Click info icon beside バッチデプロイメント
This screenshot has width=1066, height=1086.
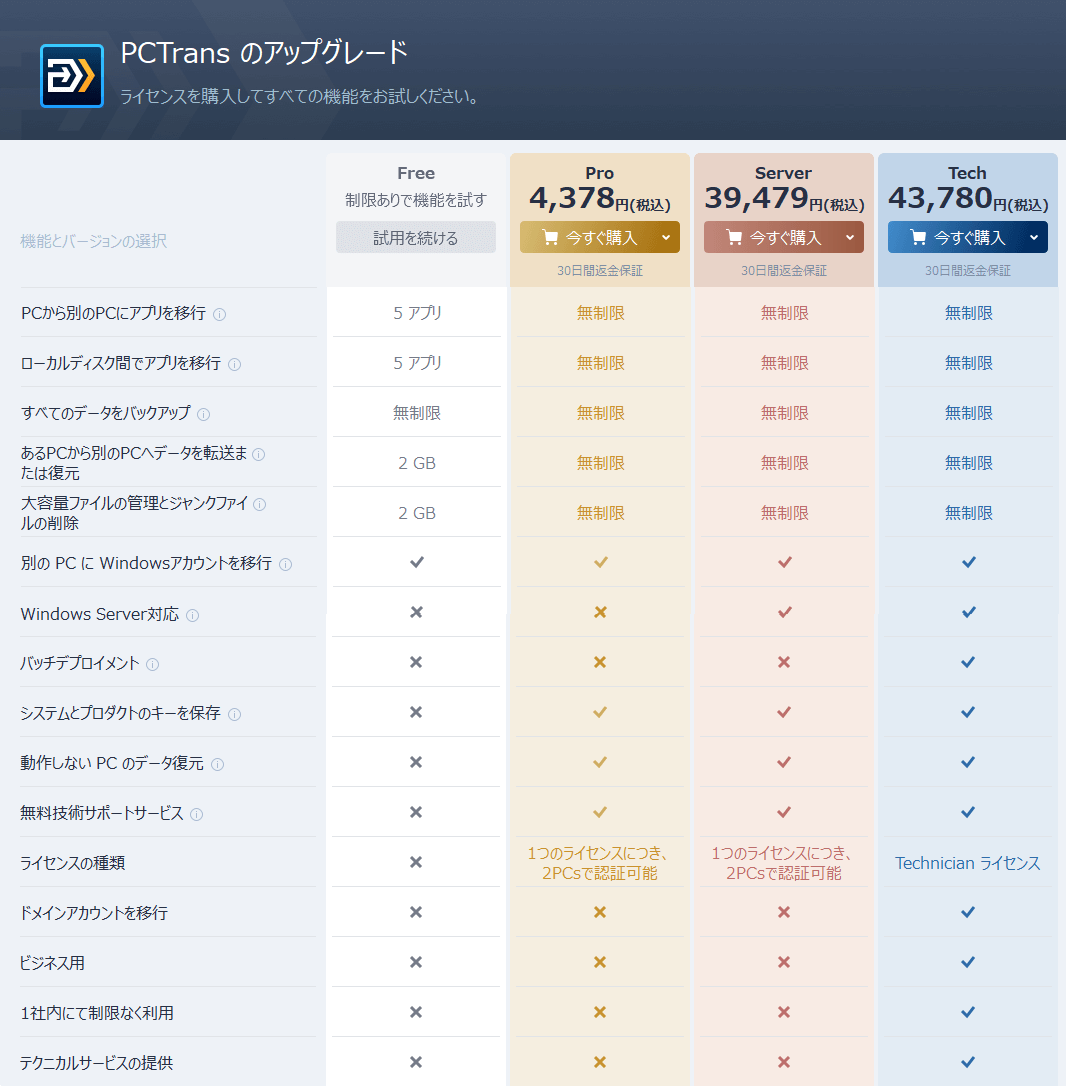click(x=153, y=664)
